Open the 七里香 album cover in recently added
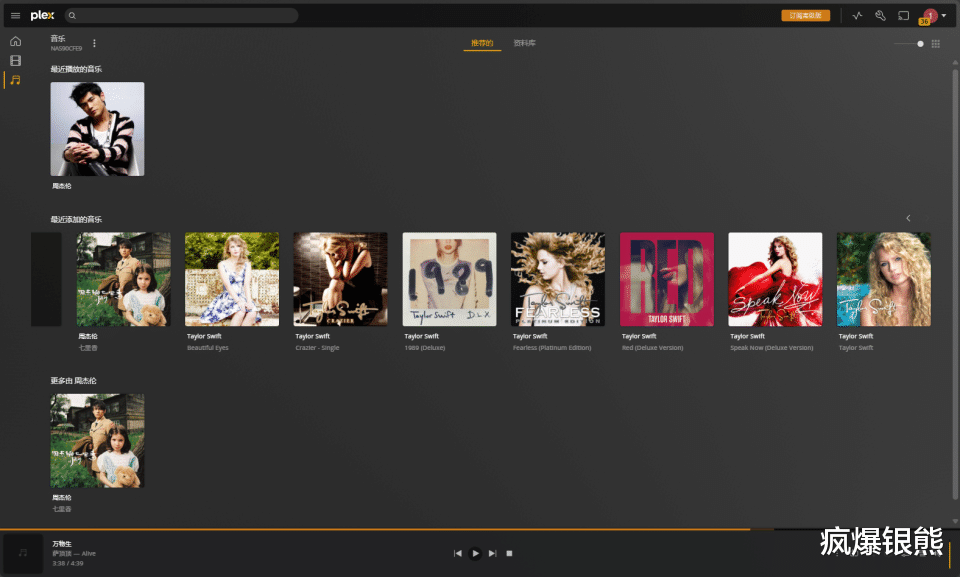960x577 pixels. point(124,279)
